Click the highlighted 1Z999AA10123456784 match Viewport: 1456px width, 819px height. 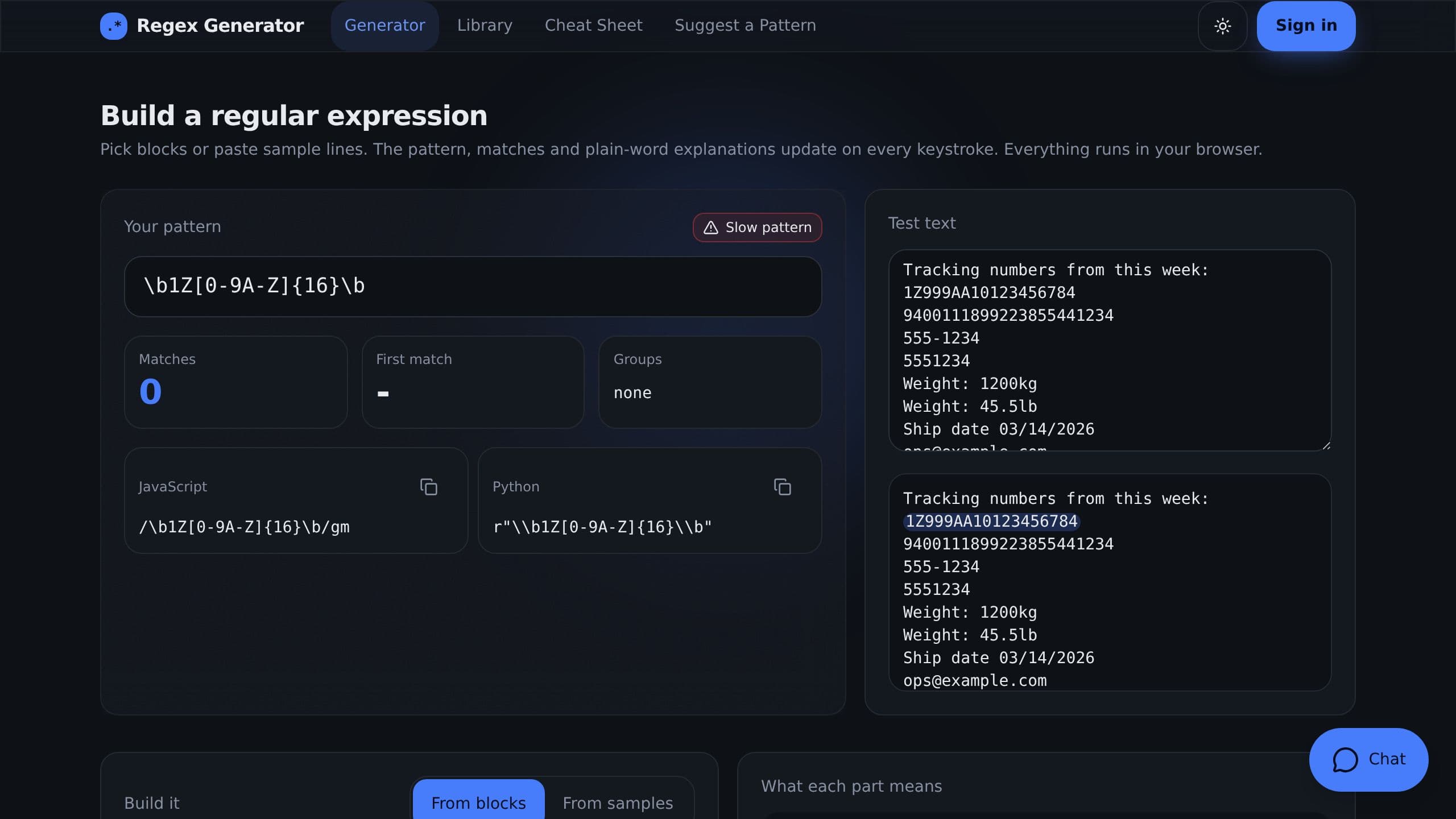(x=991, y=521)
